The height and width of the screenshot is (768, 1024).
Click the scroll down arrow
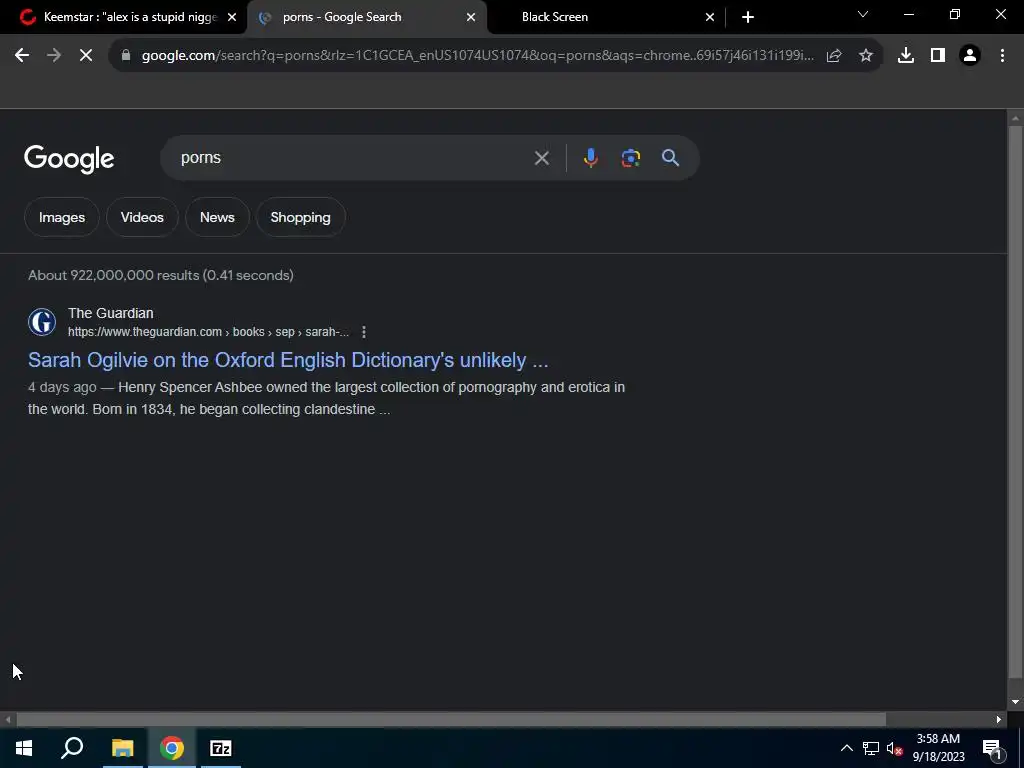(1015, 702)
